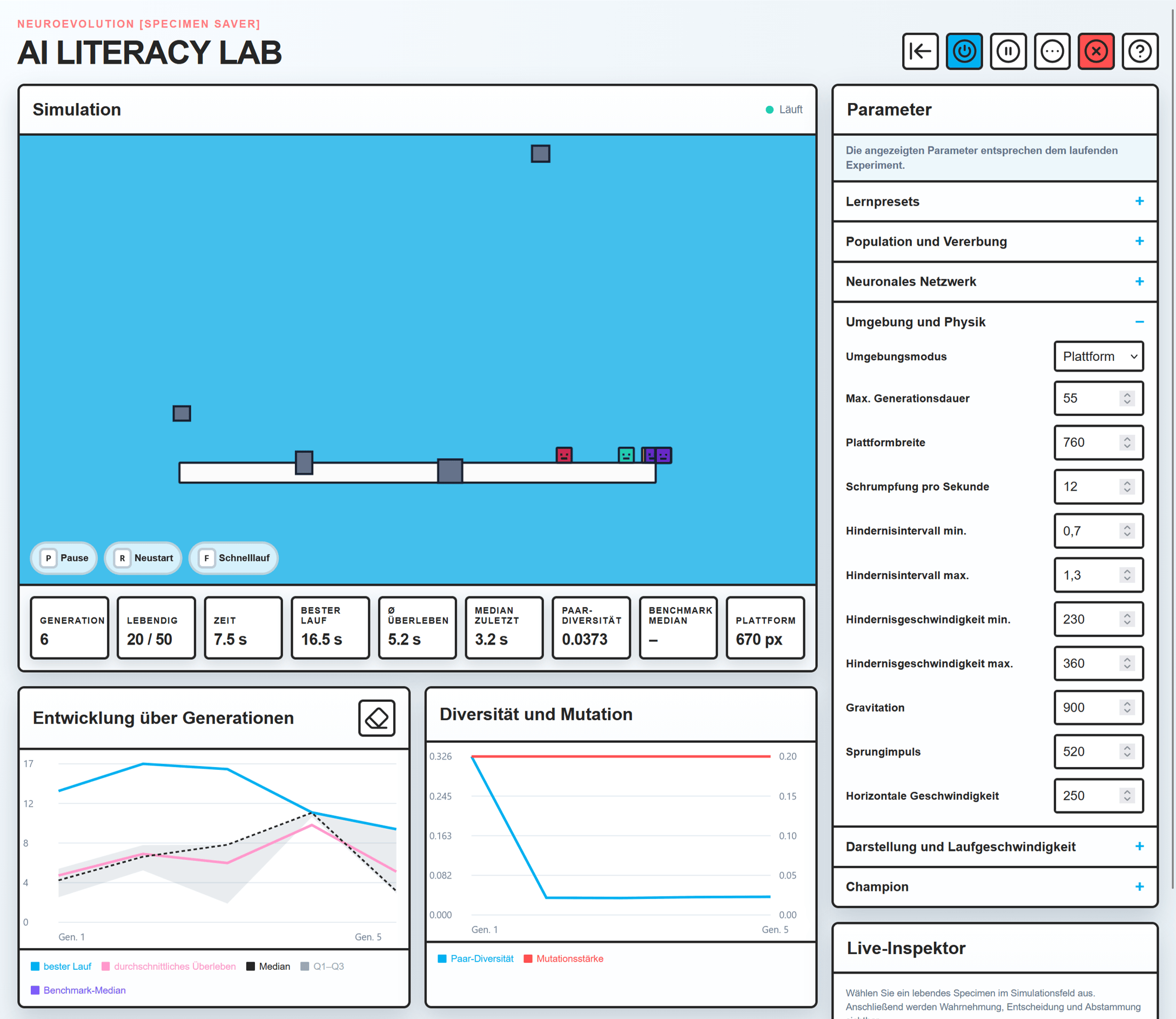Click the Zeit 7.5 s card
Viewport: 1176px width, 1019px height.
243,628
